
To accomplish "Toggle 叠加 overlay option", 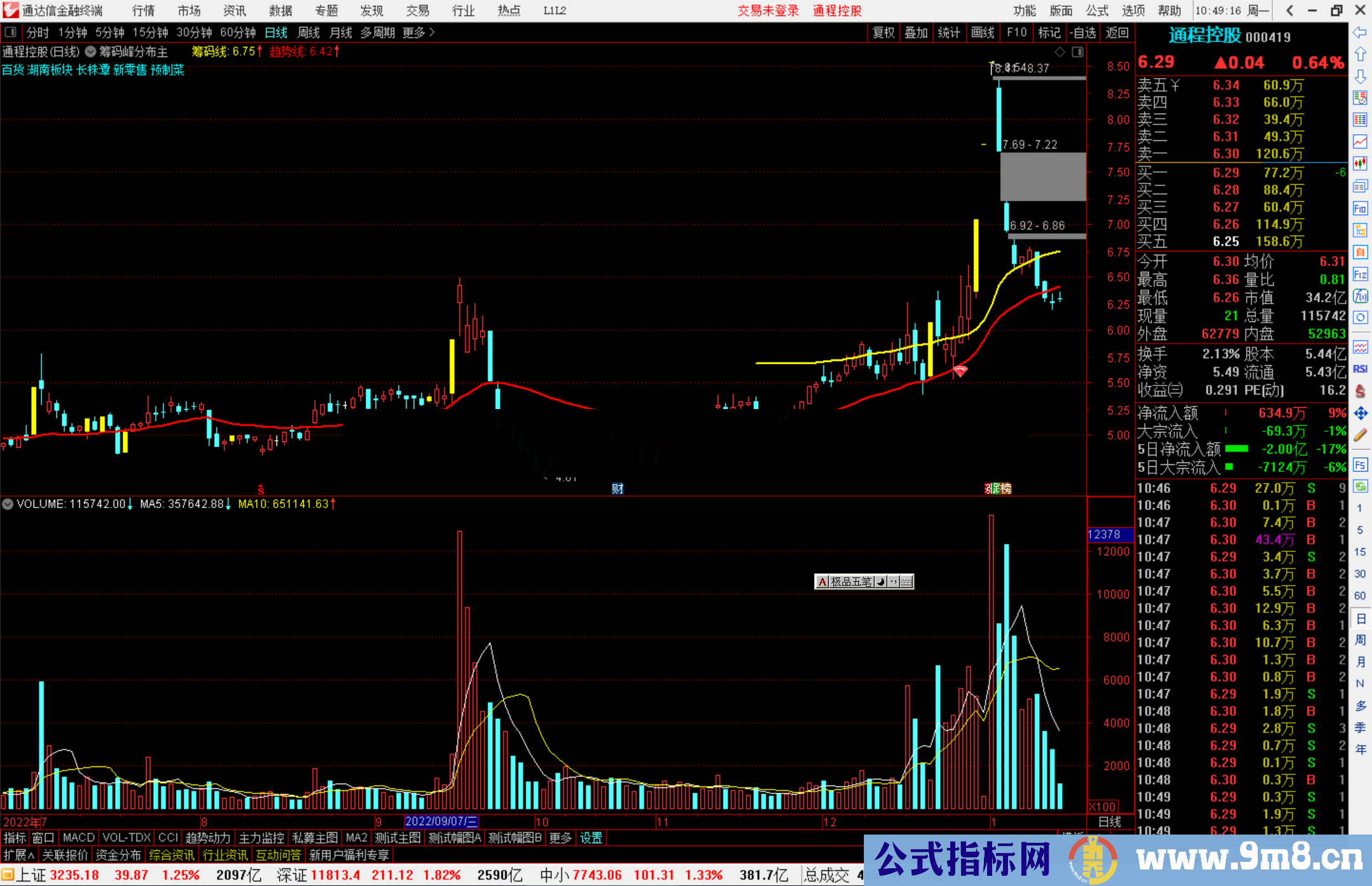I will (x=916, y=32).
